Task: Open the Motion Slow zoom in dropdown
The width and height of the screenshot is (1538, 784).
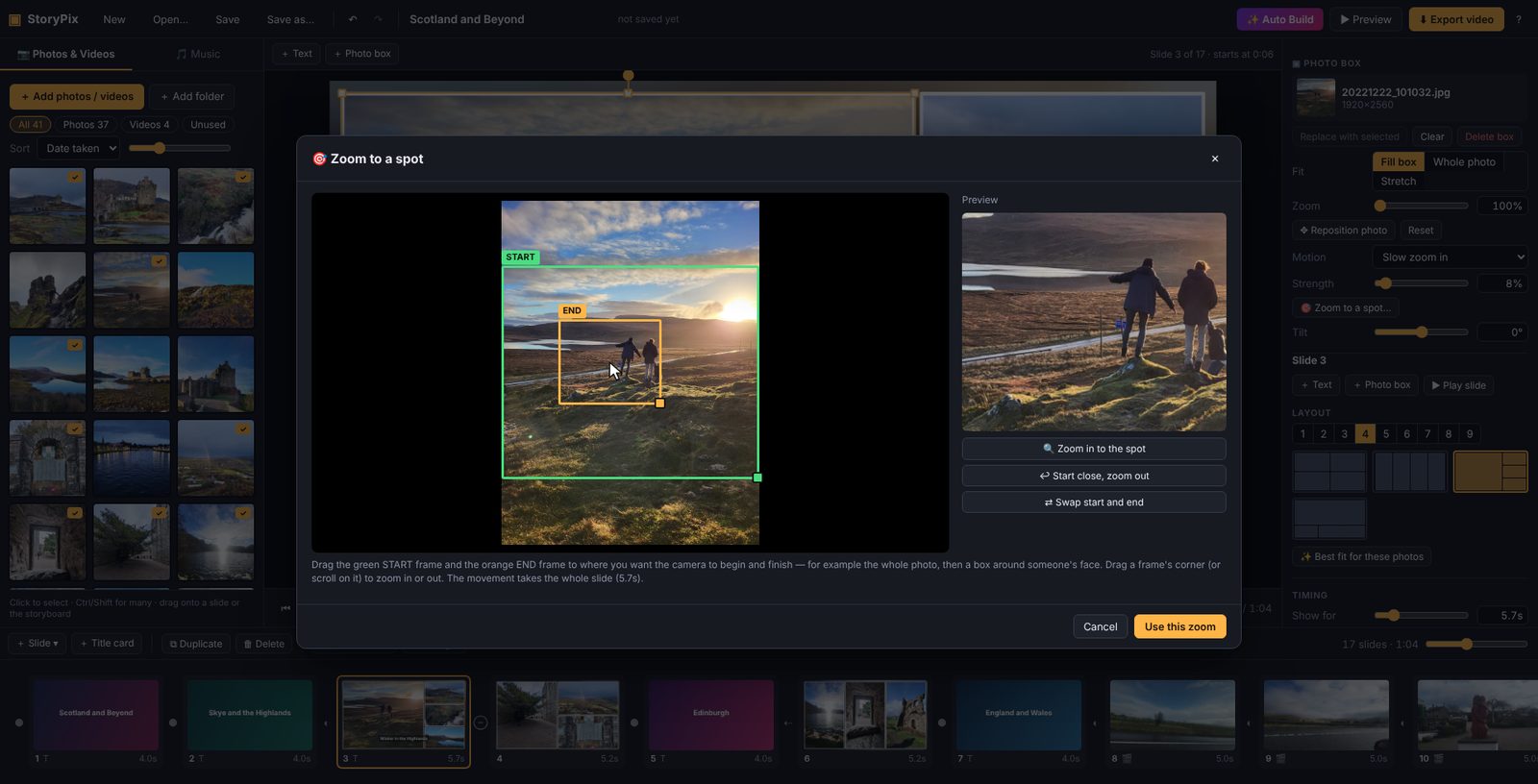Action: pyautogui.click(x=1451, y=257)
